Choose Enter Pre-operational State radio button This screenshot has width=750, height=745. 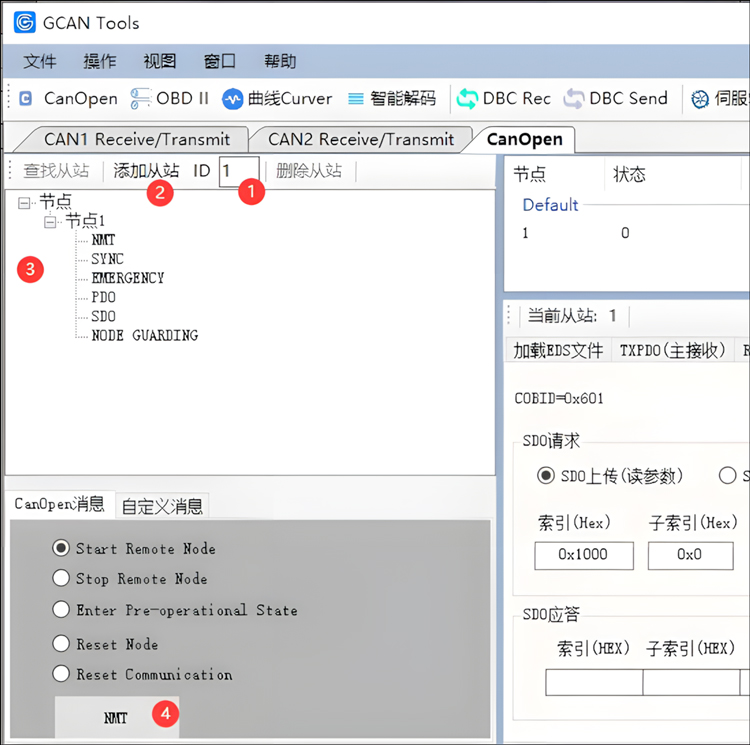pos(61,610)
